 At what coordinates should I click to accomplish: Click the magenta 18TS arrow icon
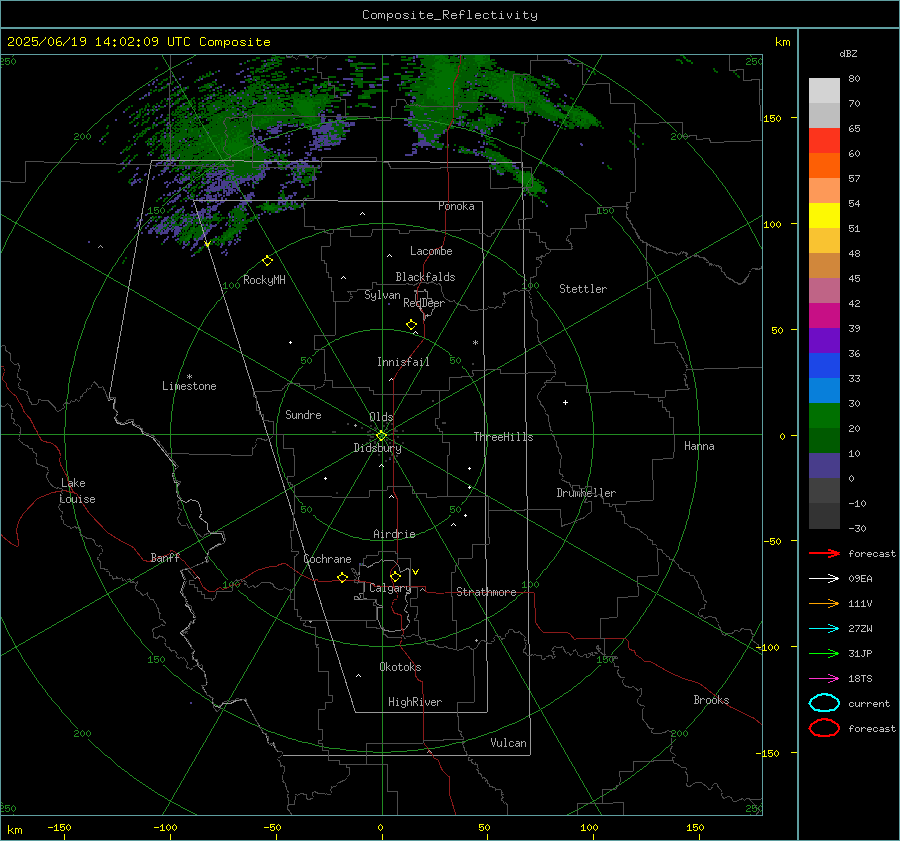tap(824, 679)
